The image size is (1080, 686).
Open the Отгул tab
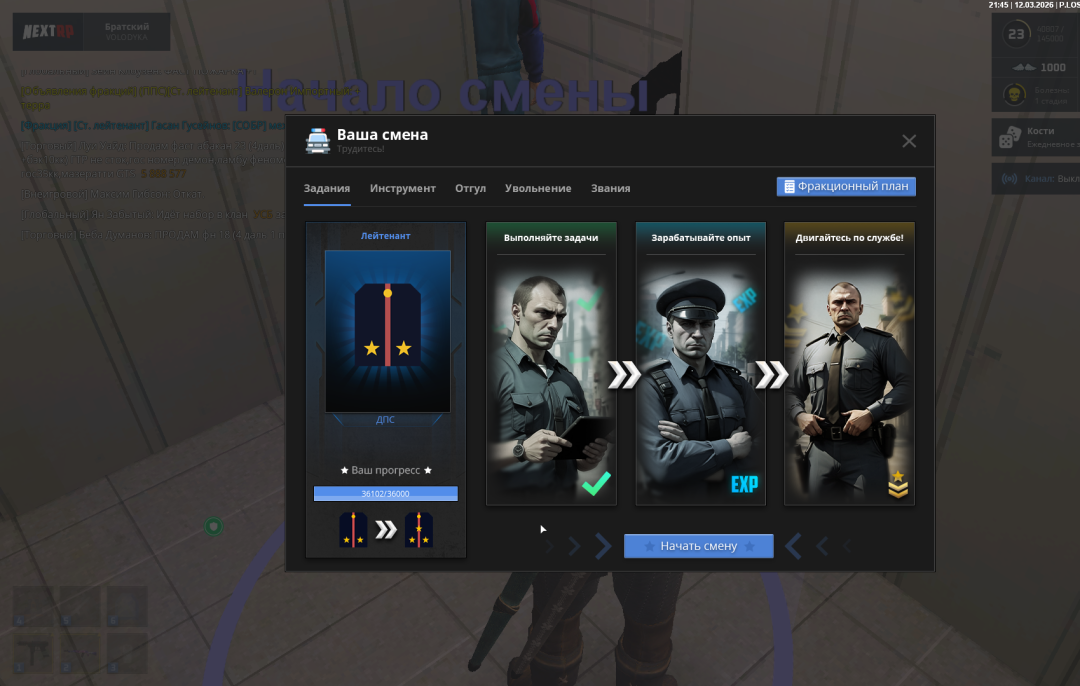coord(470,188)
